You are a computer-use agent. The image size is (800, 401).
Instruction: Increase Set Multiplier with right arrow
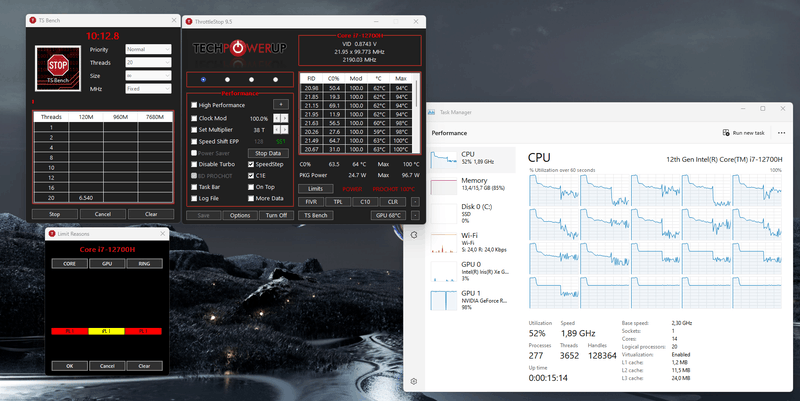coord(285,130)
